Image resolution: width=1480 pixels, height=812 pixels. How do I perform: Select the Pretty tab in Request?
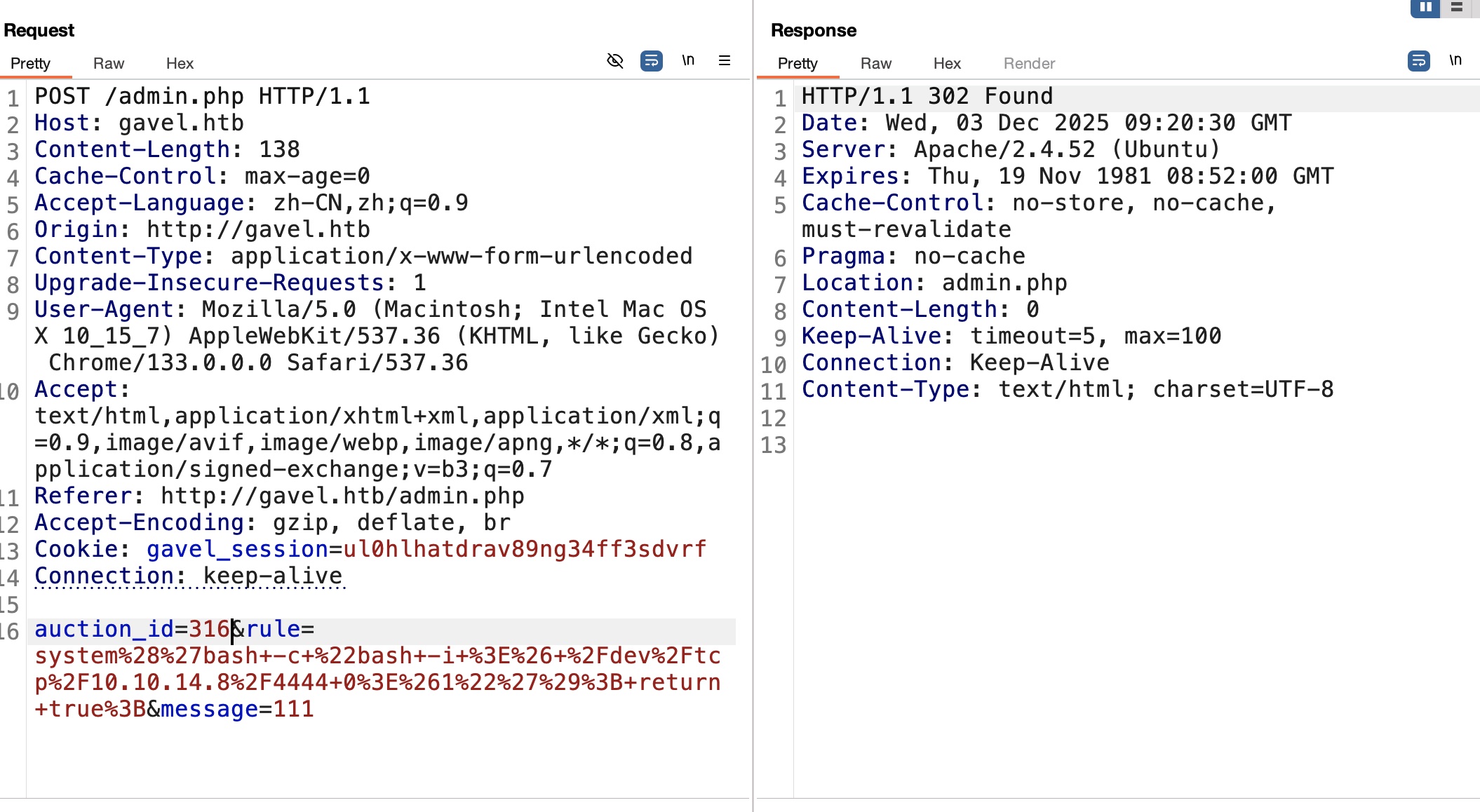[30, 63]
